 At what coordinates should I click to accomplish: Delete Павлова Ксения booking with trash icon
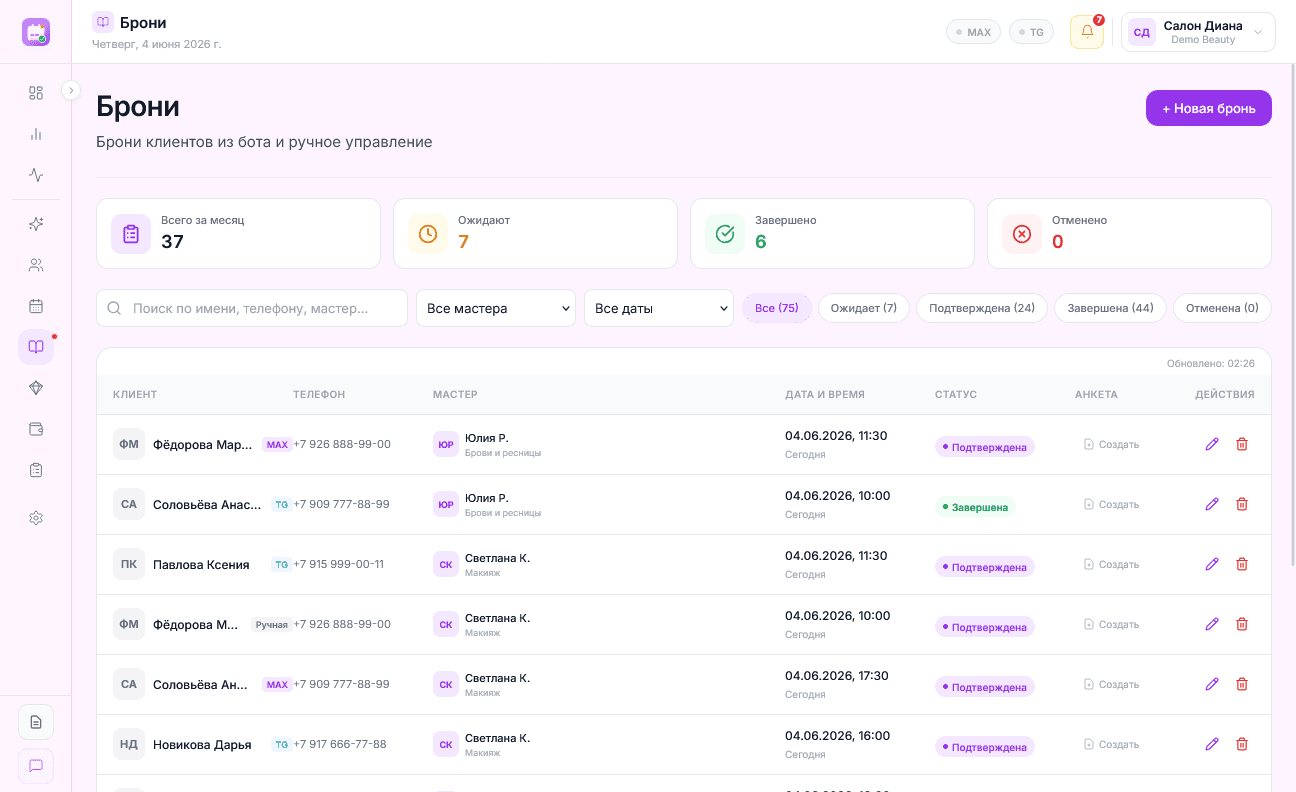point(1242,564)
